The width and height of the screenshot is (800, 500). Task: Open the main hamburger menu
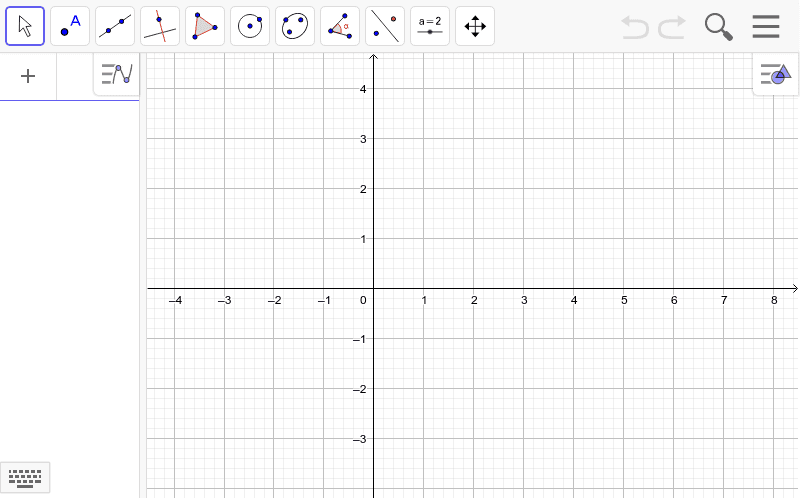pos(766,27)
